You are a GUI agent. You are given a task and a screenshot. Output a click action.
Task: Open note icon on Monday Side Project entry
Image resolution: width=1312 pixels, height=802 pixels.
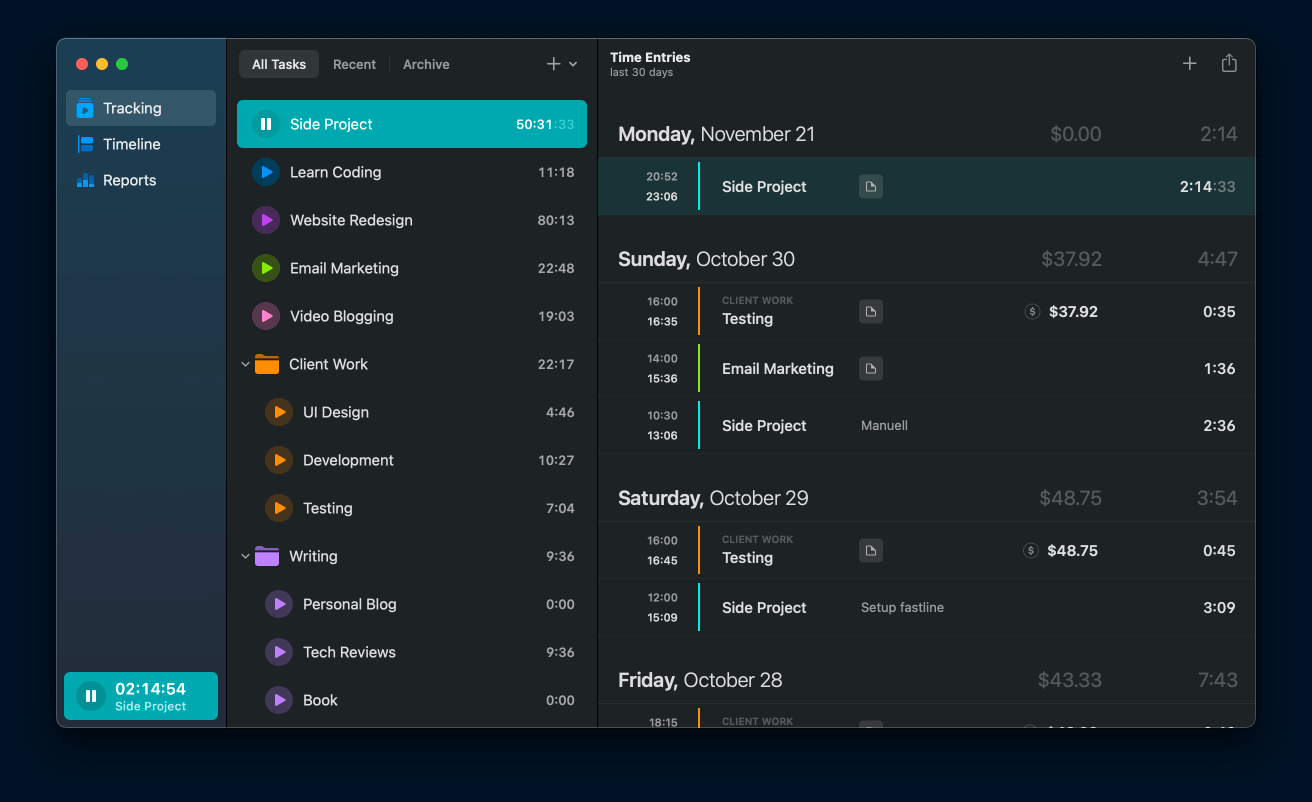click(871, 187)
